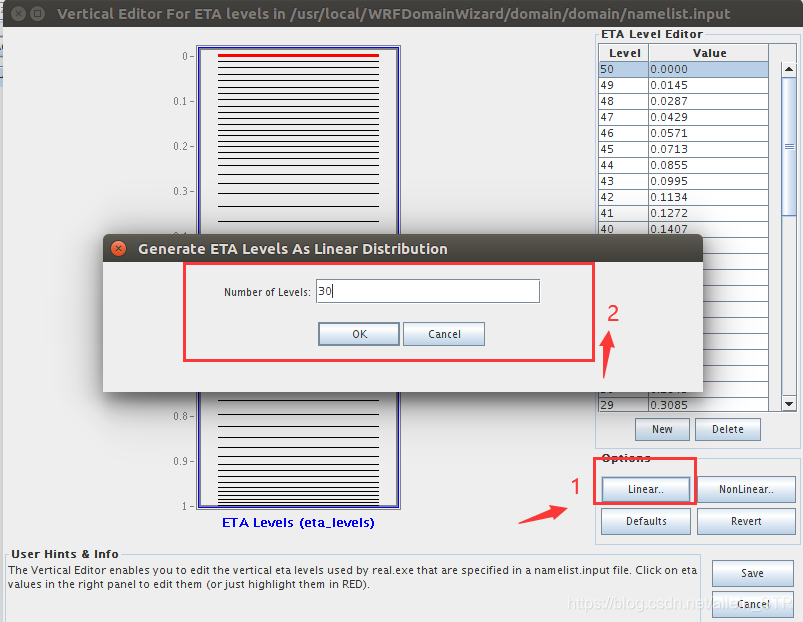Image resolution: width=803 pixels, height=622 pixels.
Task: Delete the selected eta level
Action: [728, 429]
